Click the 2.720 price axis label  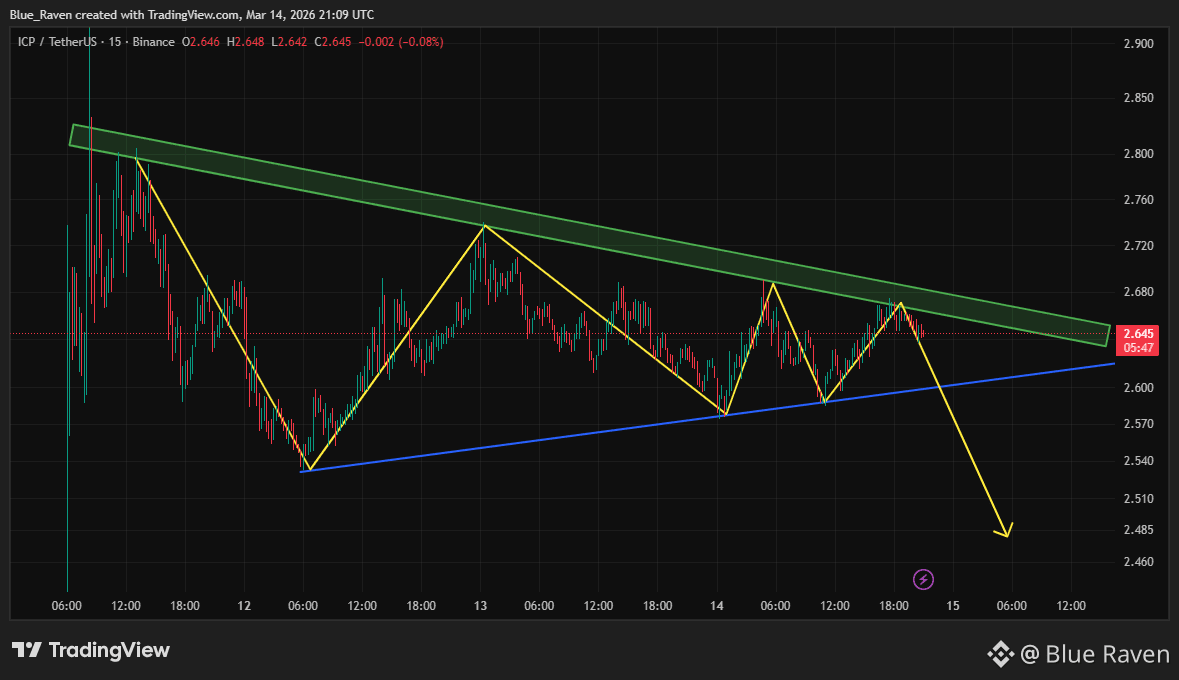[1138, 246]
